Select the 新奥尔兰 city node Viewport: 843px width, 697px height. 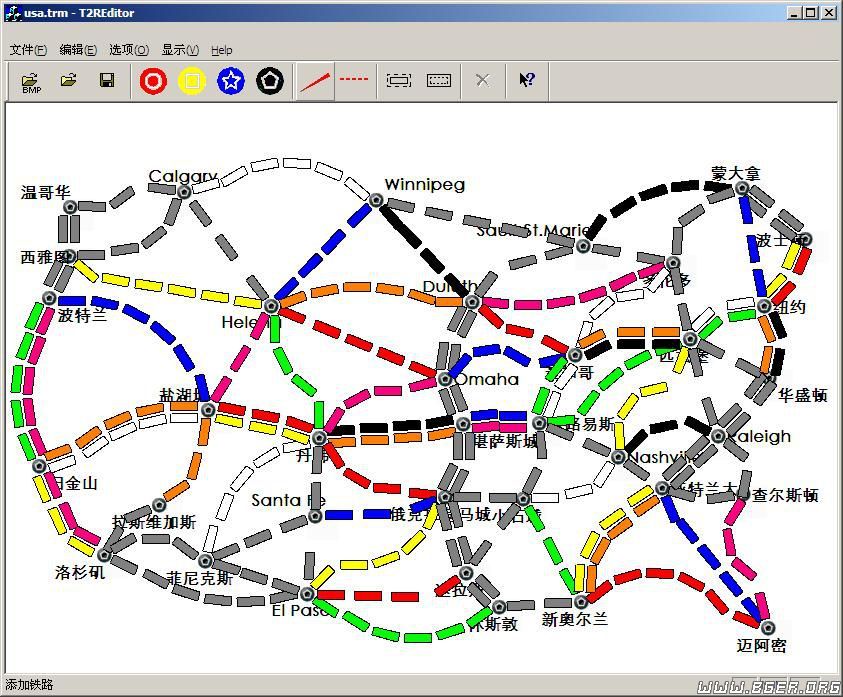point(581,601)
